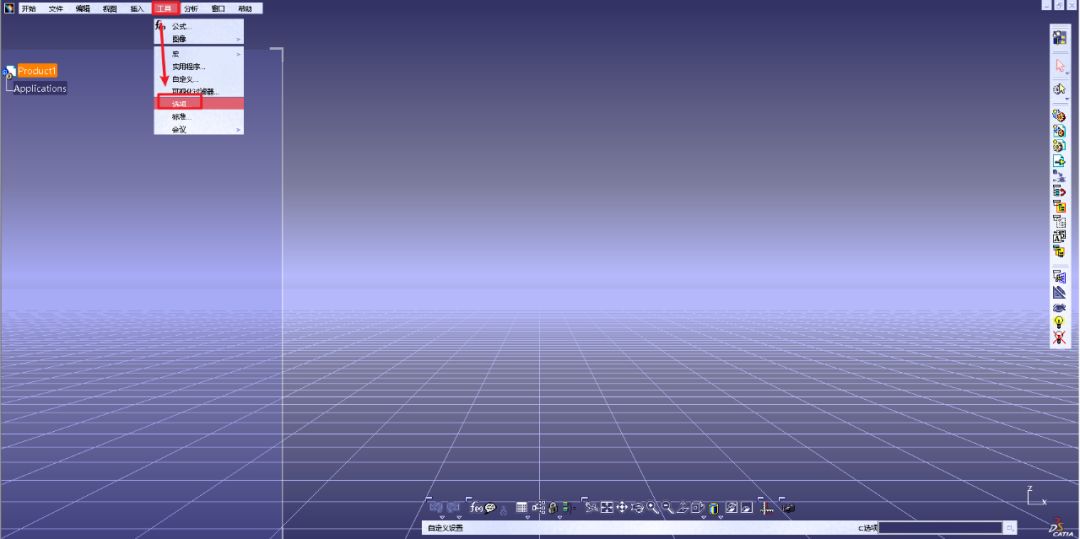
Task: Open the 编辑 menu
Action: (x=83, y=8)
